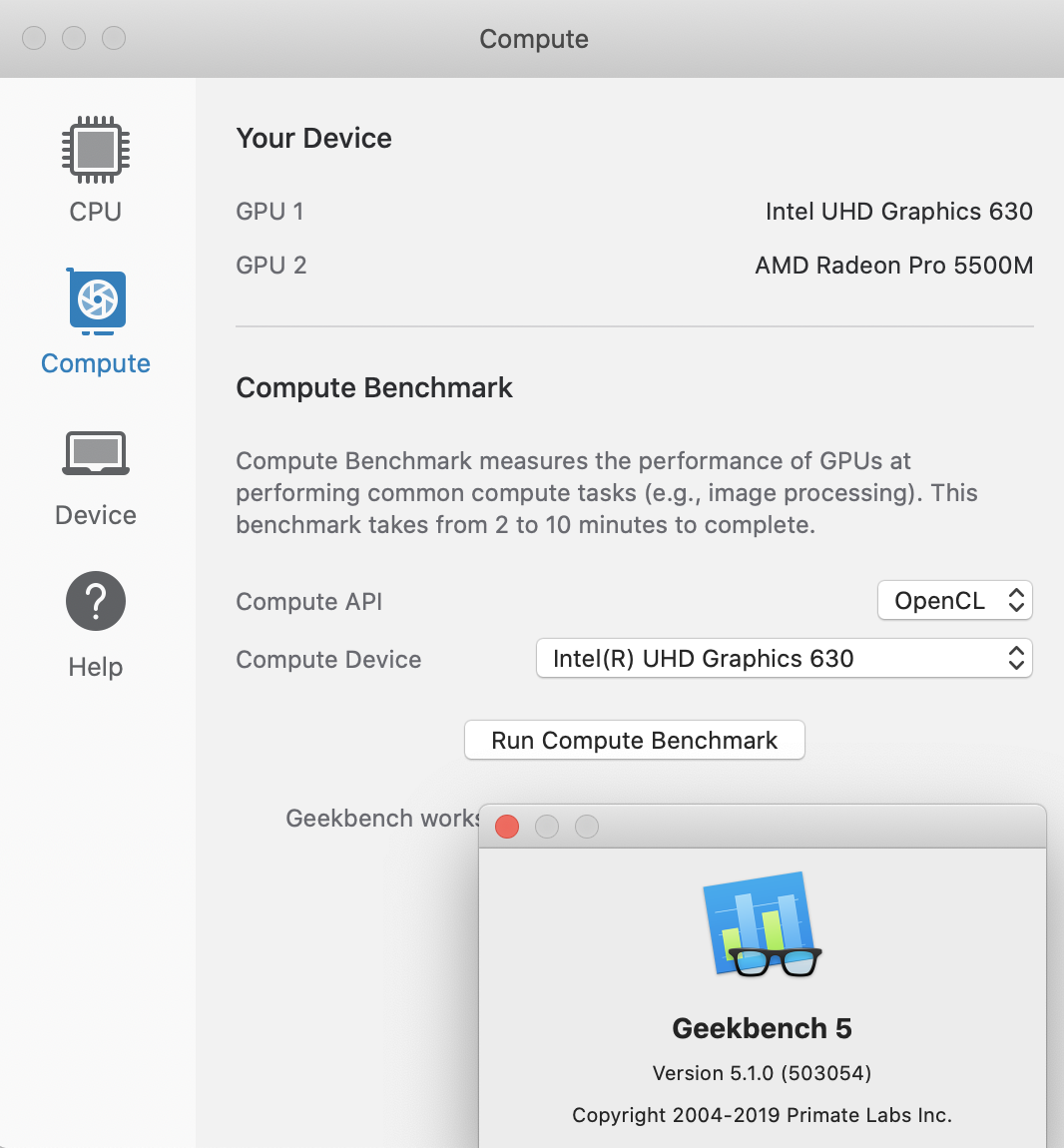The height and width of the screenshot is (1148, 1064).
Task: Open the Compute API OpenCL dropdown
Action: tap(955, 600)
